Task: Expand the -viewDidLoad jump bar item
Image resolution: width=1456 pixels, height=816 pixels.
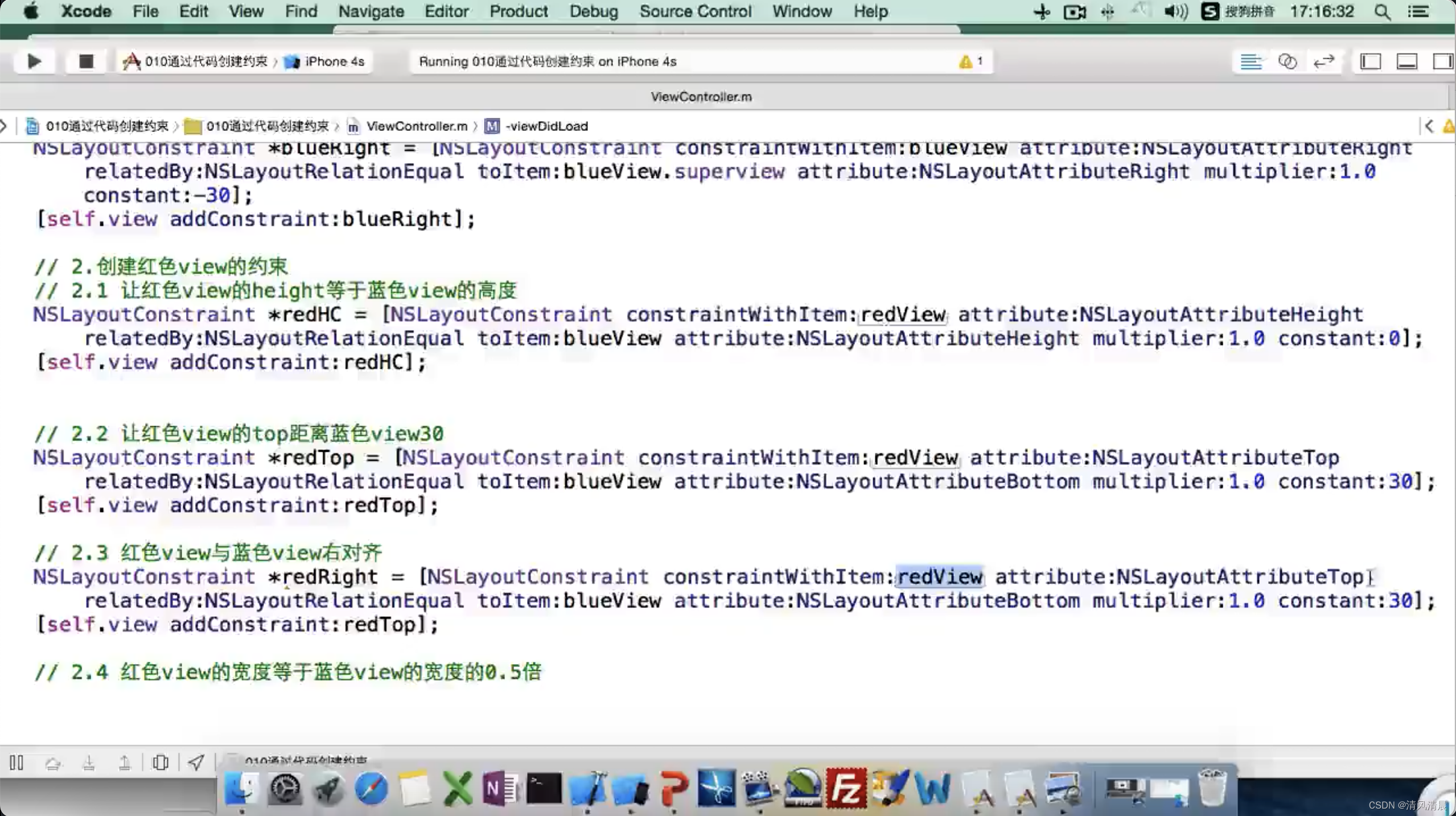Action: (x=545, y=126)
